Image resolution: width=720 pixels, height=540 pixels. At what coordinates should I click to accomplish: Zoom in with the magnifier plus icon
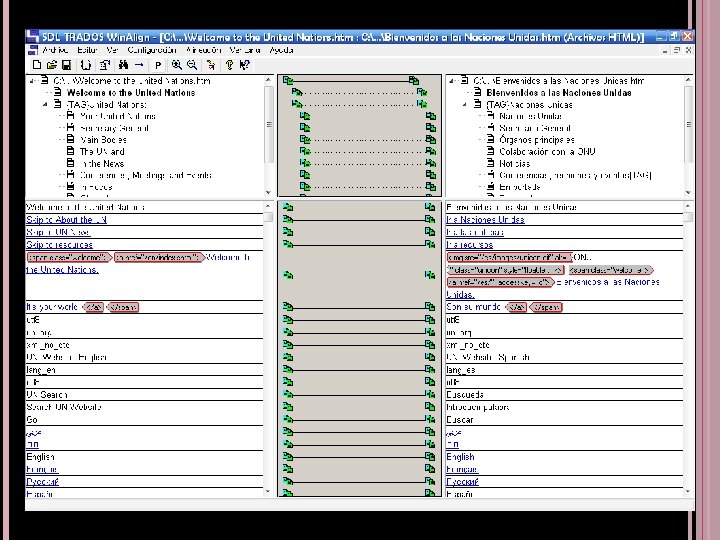point(176,65)
